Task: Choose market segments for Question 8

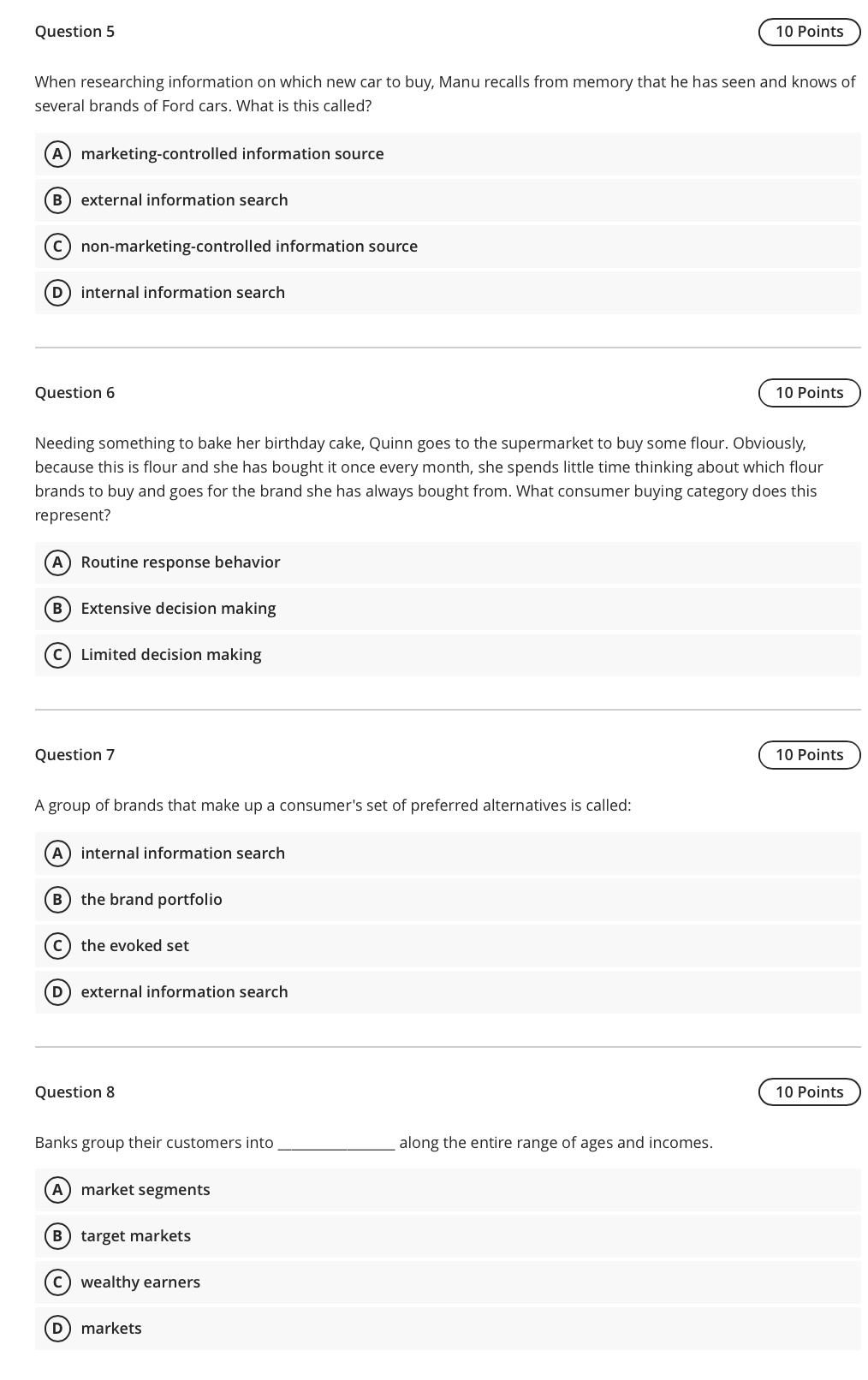Action: pyautogui.click(x=146, y=1190)
